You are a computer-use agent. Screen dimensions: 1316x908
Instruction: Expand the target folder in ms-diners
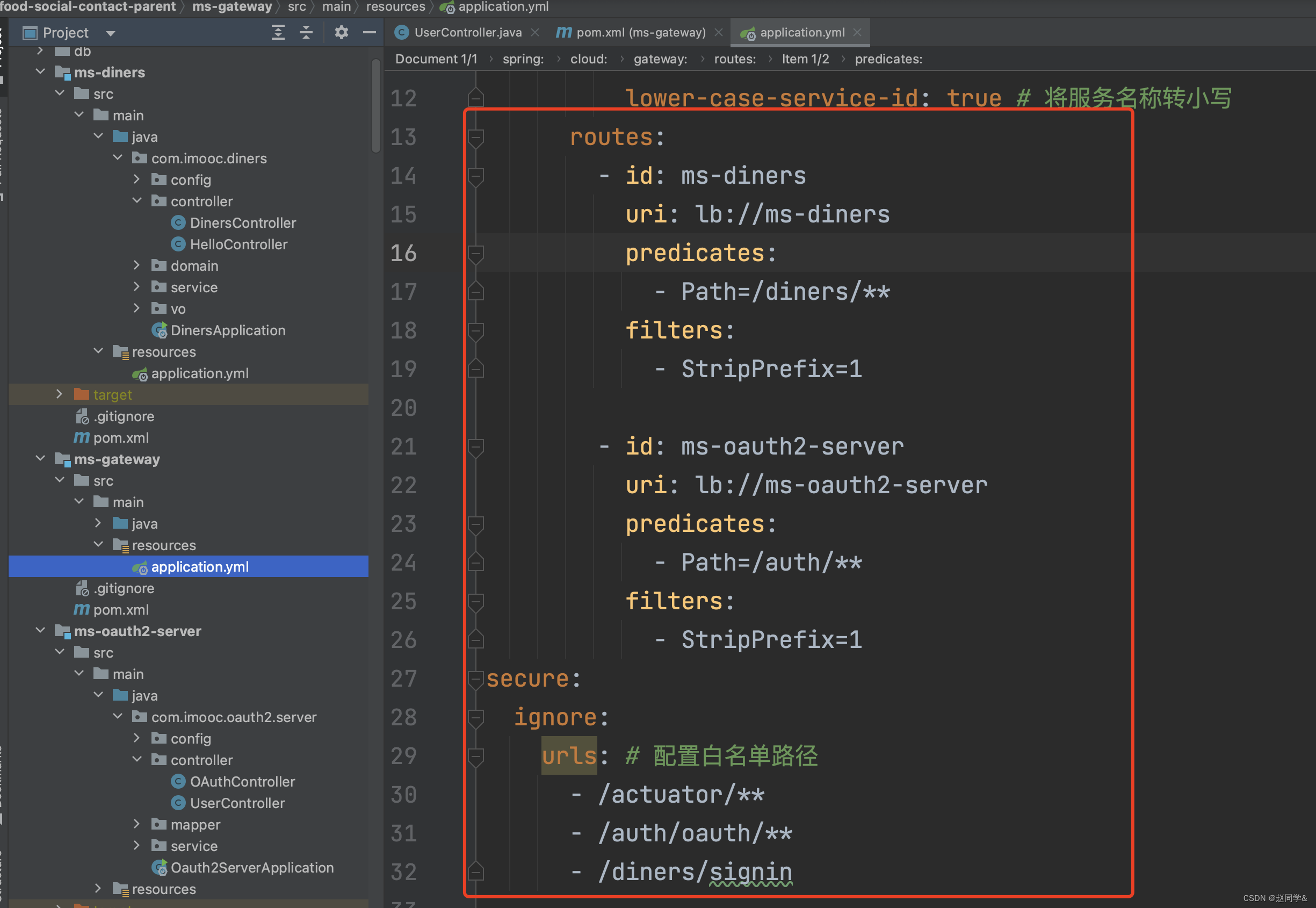point(59,394)
